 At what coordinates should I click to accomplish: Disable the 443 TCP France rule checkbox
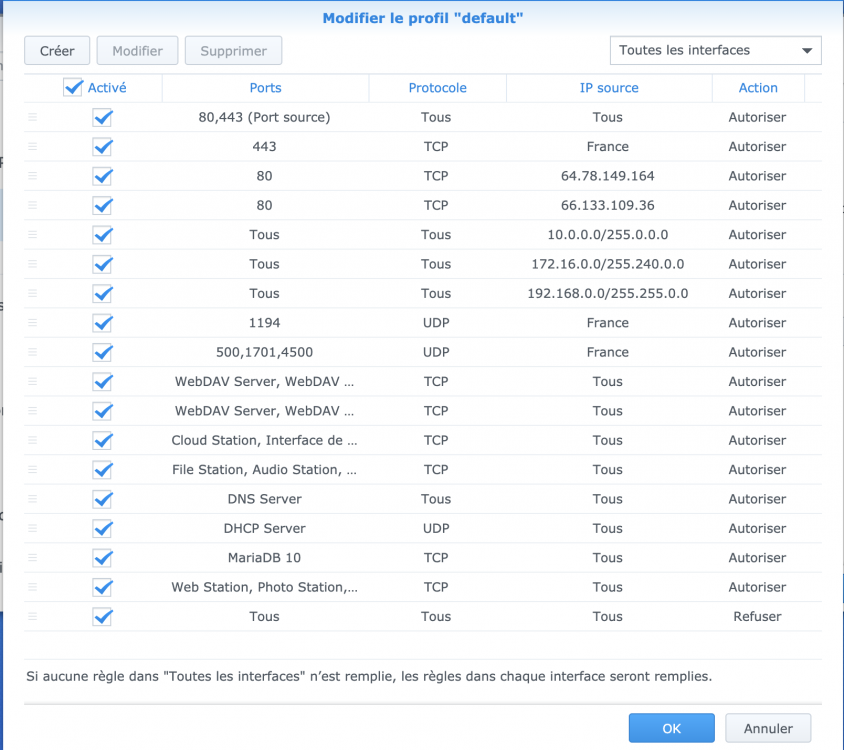pyautogui.click(x=102, y=147)
